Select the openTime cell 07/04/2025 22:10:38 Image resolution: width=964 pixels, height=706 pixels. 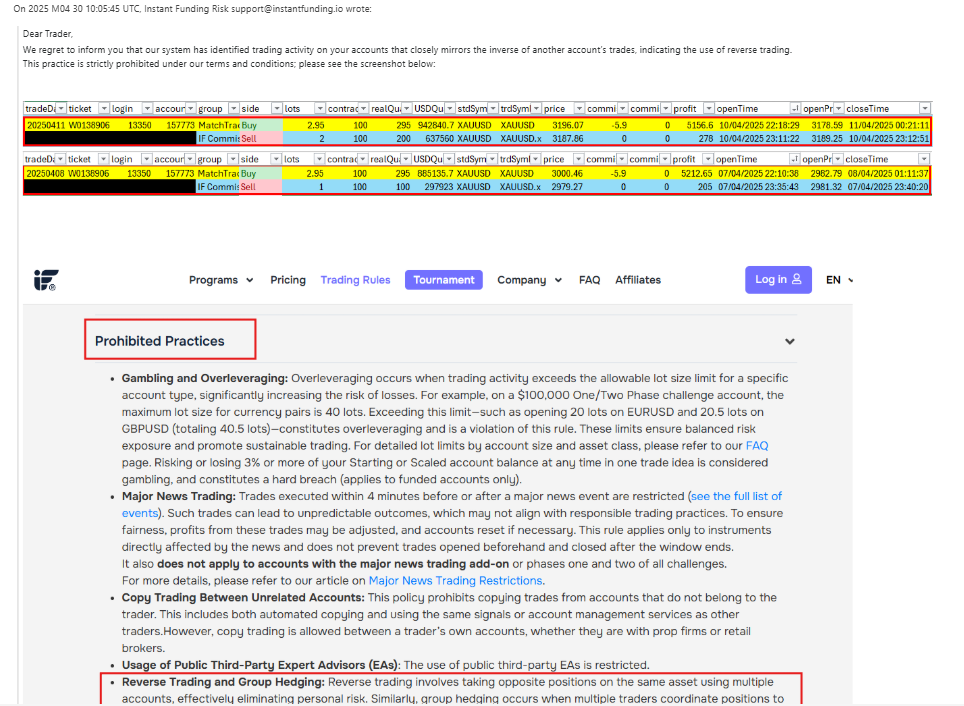757,174
